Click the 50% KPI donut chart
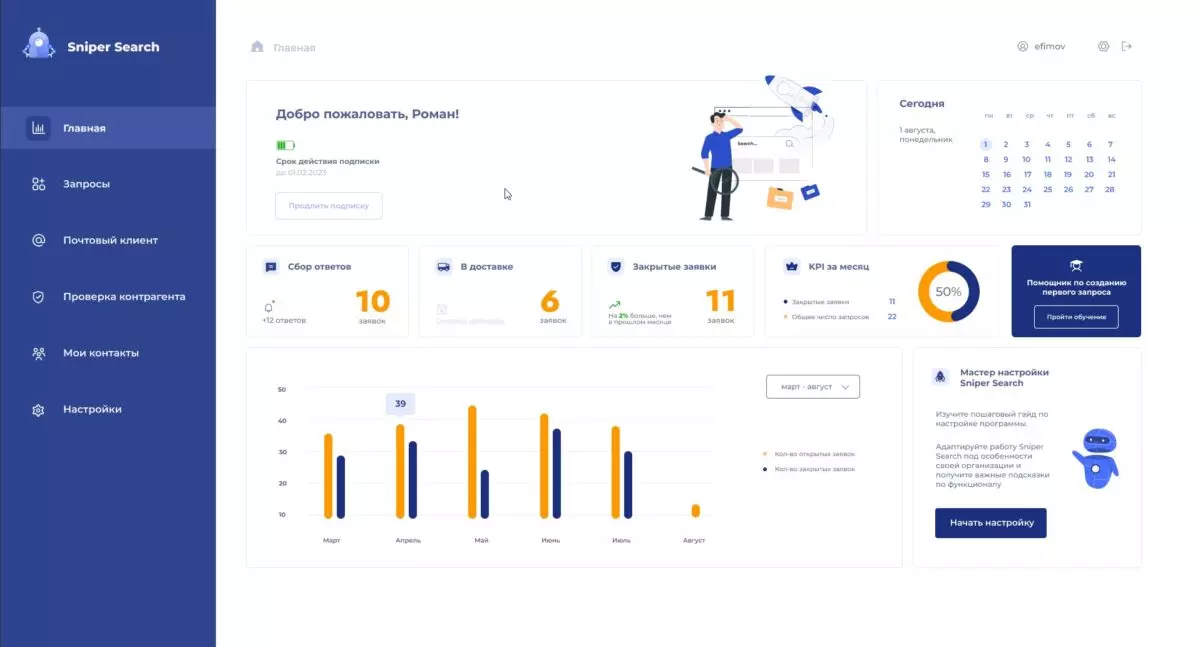Viewport: 1200px width, 647px height. (948, 292)
